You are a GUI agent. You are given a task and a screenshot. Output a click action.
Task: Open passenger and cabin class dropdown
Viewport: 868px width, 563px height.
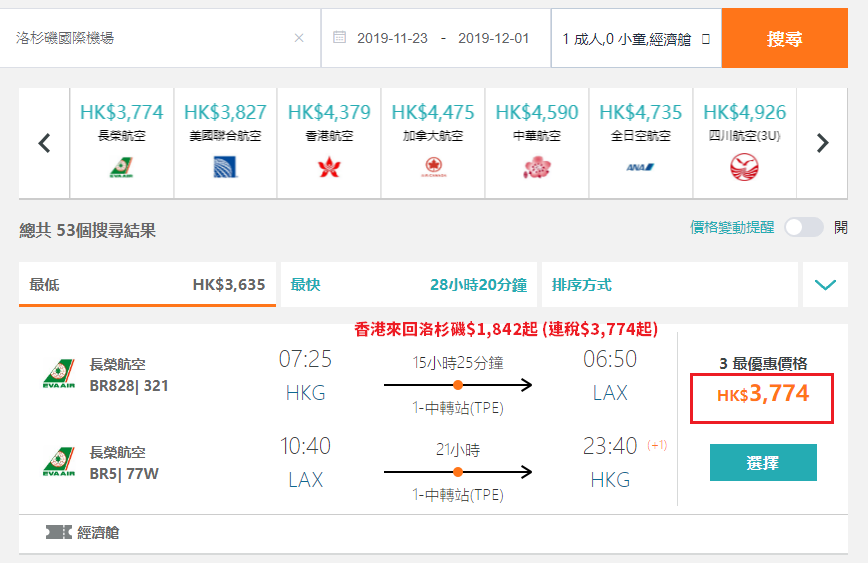(x=636, y=39)
